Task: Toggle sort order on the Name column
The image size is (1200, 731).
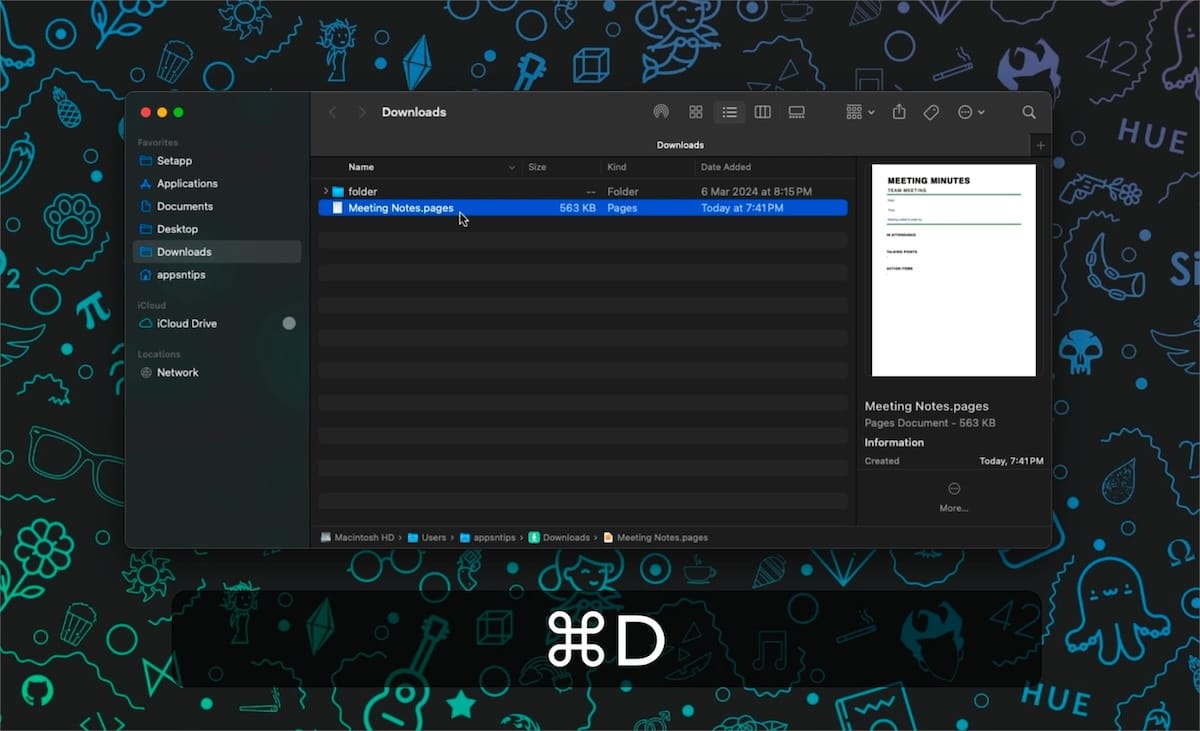Action: [x=361, y=167]
